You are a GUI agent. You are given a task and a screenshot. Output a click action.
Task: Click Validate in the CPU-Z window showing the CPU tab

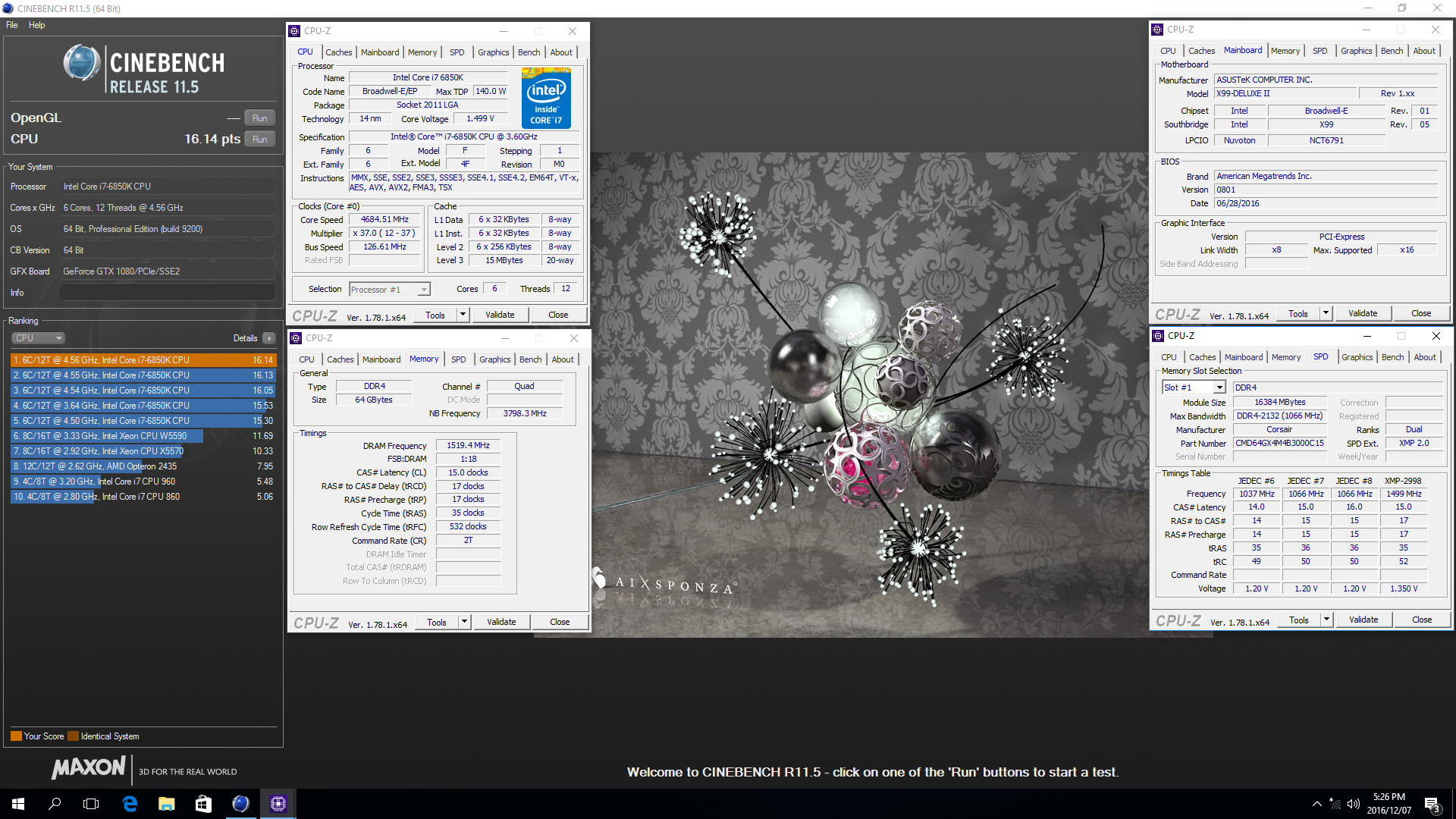click(x=500, y=315)
